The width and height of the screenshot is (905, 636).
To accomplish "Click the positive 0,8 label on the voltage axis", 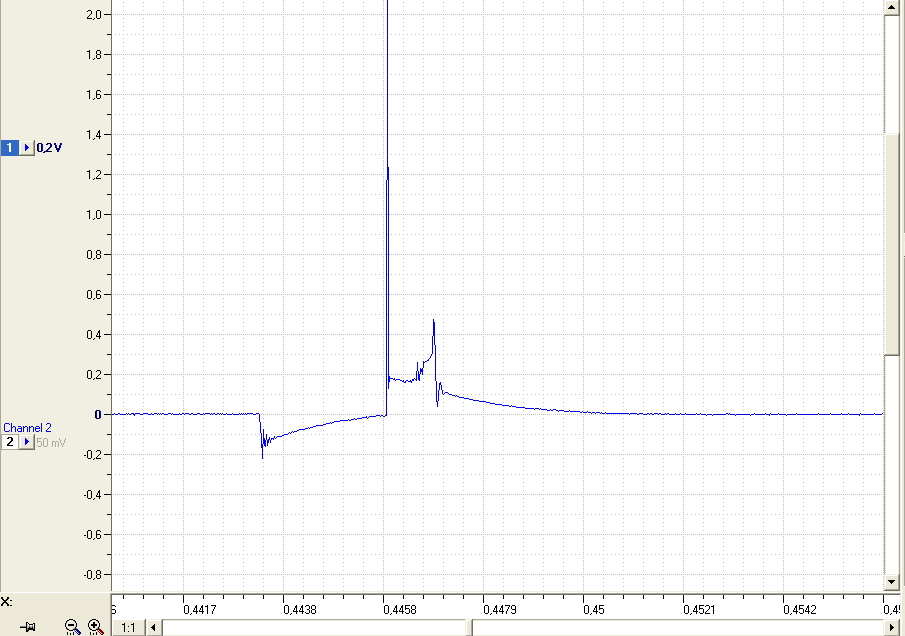I will pyautogui.click(x=94, y=255).
